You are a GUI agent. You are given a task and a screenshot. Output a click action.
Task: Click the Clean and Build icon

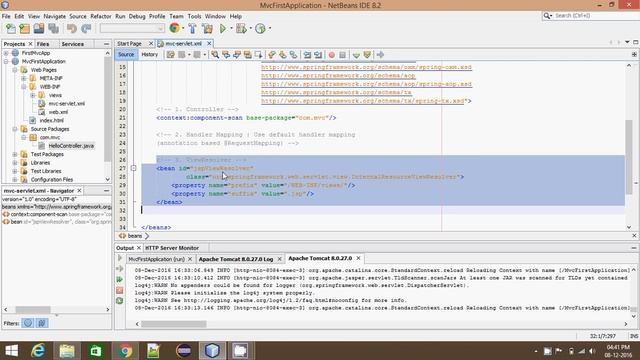click(207, 29)
